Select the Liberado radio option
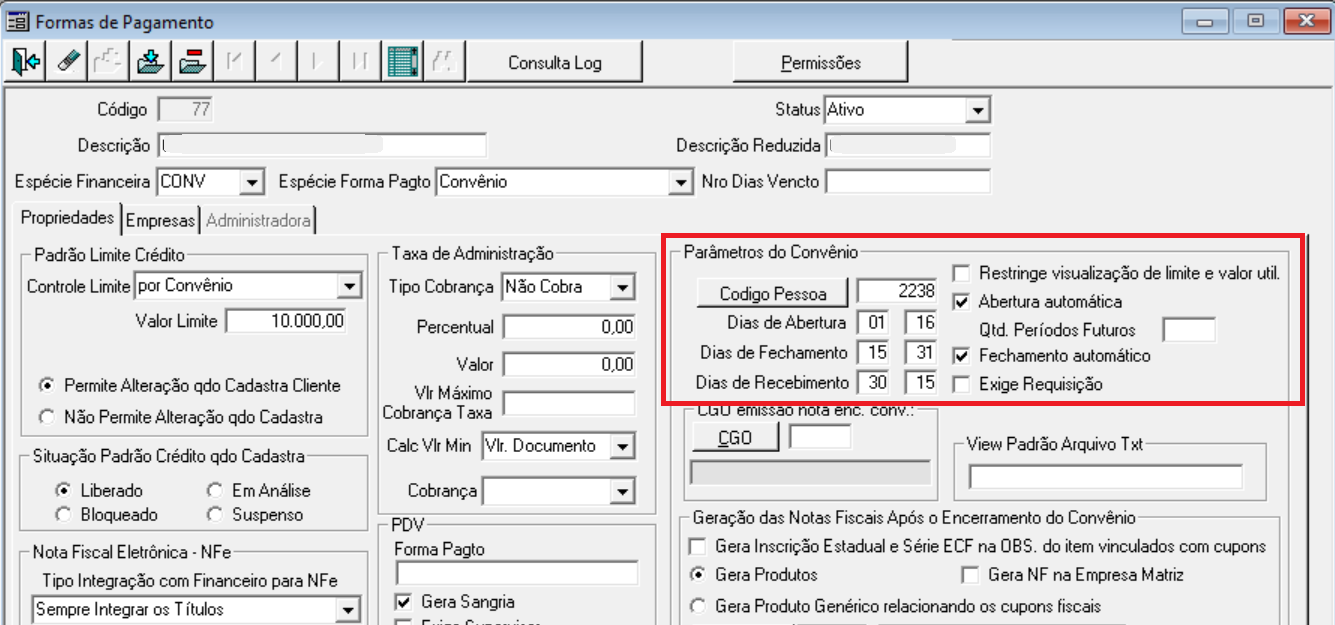Screen dimensions: 1335x625 [63, 491]
